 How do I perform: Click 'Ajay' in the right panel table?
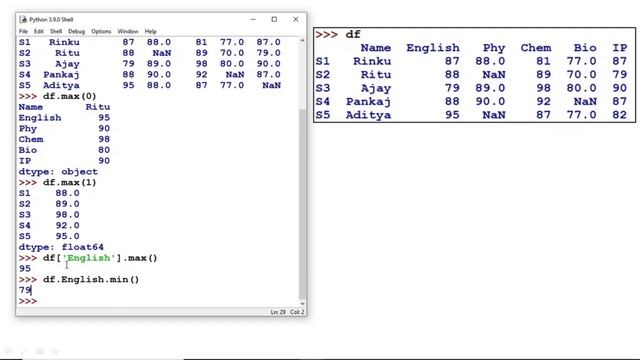coord(376,88)
